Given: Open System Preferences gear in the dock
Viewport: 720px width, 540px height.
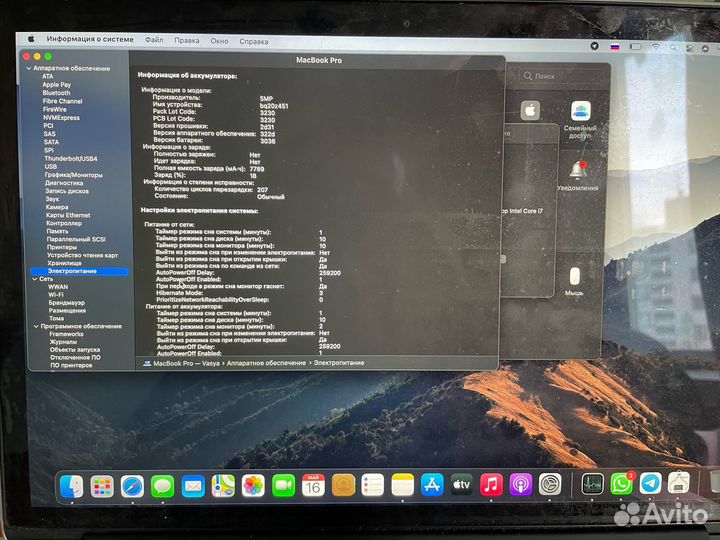Looking at the screenshot, I should click(550, 484).
